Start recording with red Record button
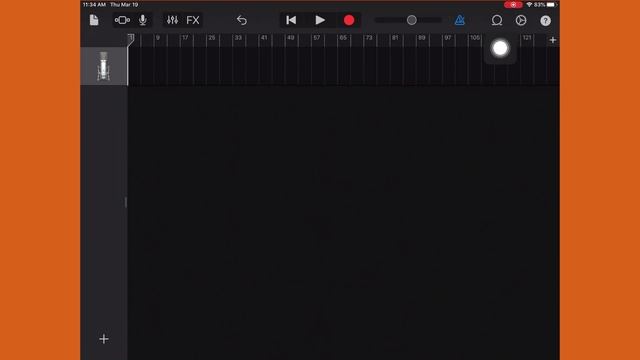Image resolution: width=640 pixels, height=360 pixels. tap(349, 20)
